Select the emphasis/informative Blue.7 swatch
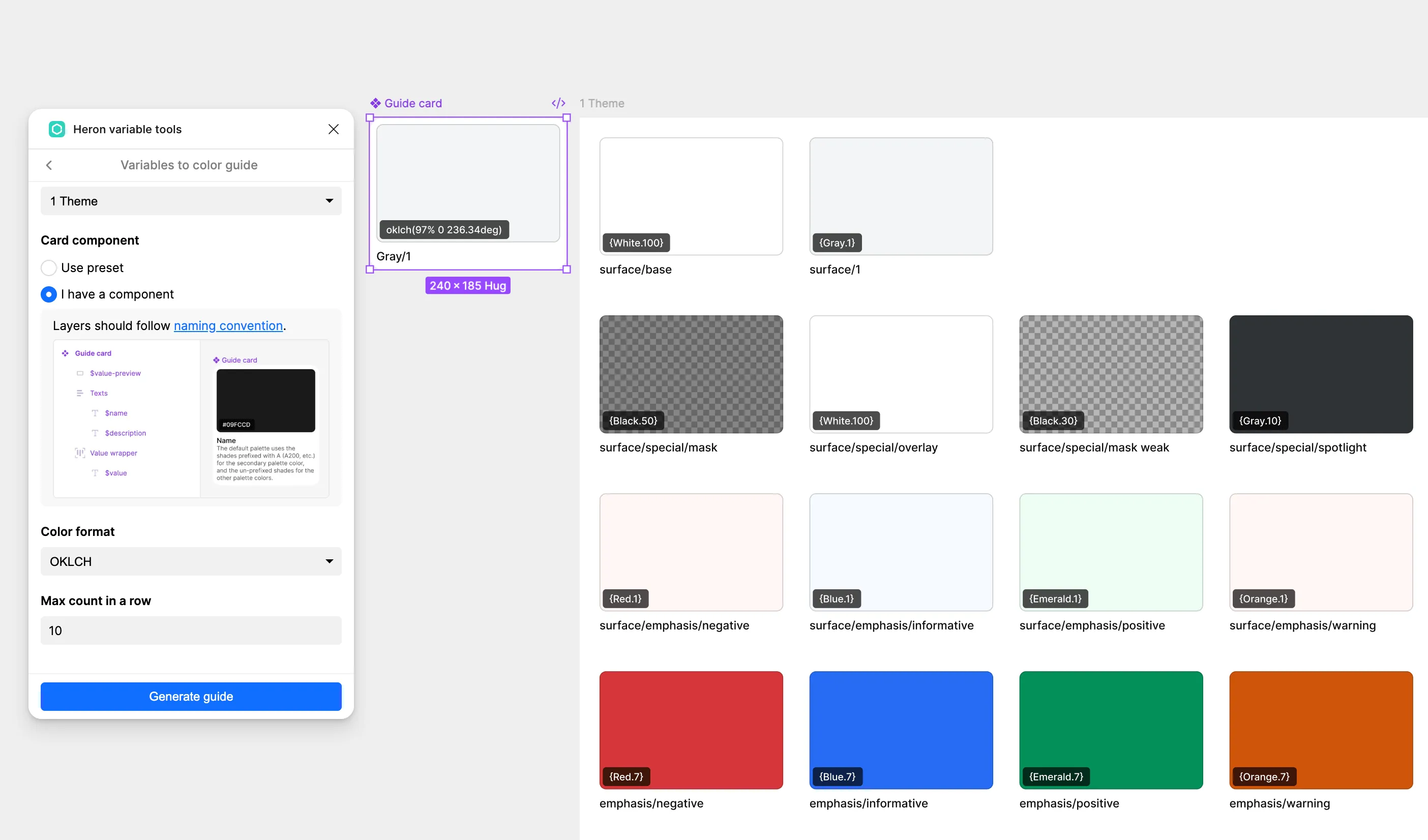Screen dimensions: 1428x840 pyautogui.click(x=901, y=730)
